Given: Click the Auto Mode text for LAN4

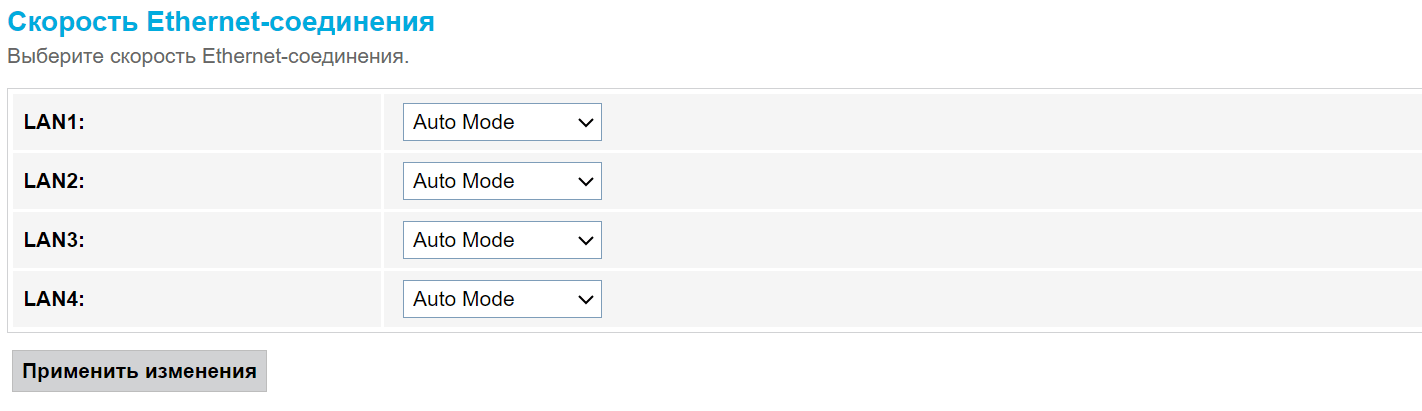Looking at the screenshot, I should (463, 299).
